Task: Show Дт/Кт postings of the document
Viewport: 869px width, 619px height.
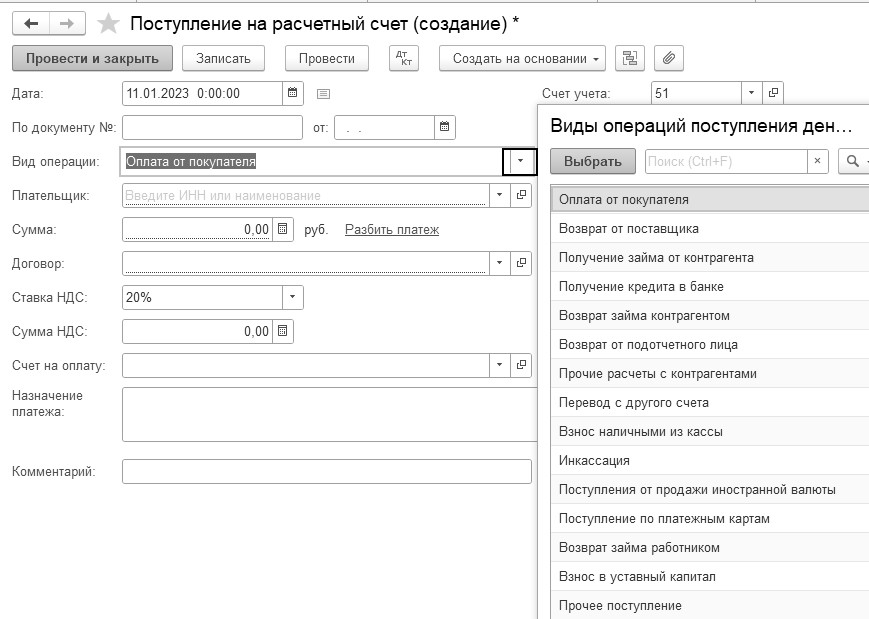Action: pyautogui.click(x=404, y=58)
